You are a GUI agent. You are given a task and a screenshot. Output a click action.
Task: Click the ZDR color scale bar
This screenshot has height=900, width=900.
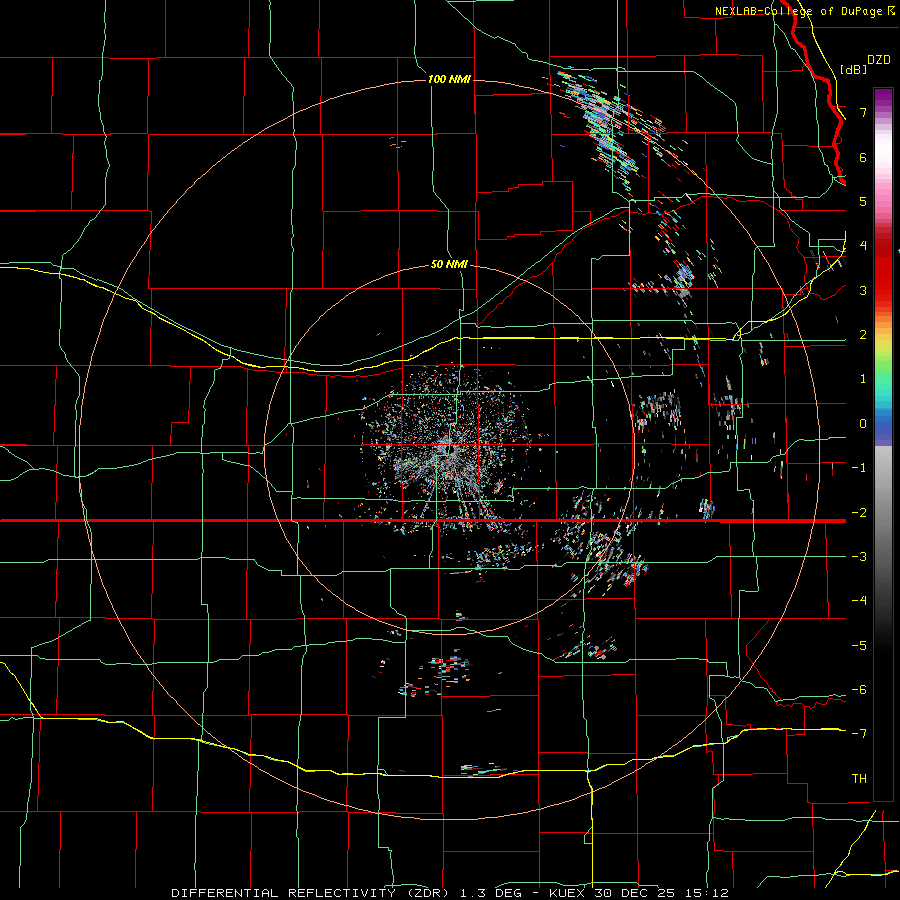point(883,444)
